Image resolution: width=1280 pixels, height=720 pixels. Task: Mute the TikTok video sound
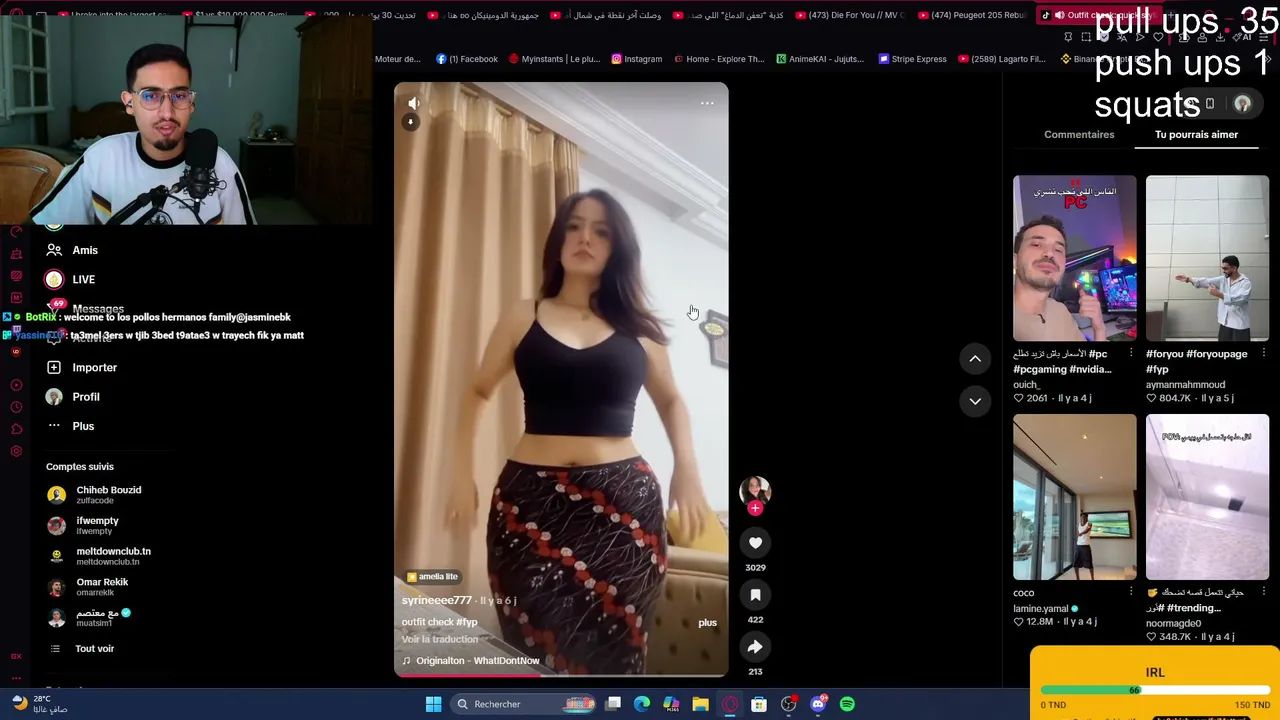coord(414,103)
